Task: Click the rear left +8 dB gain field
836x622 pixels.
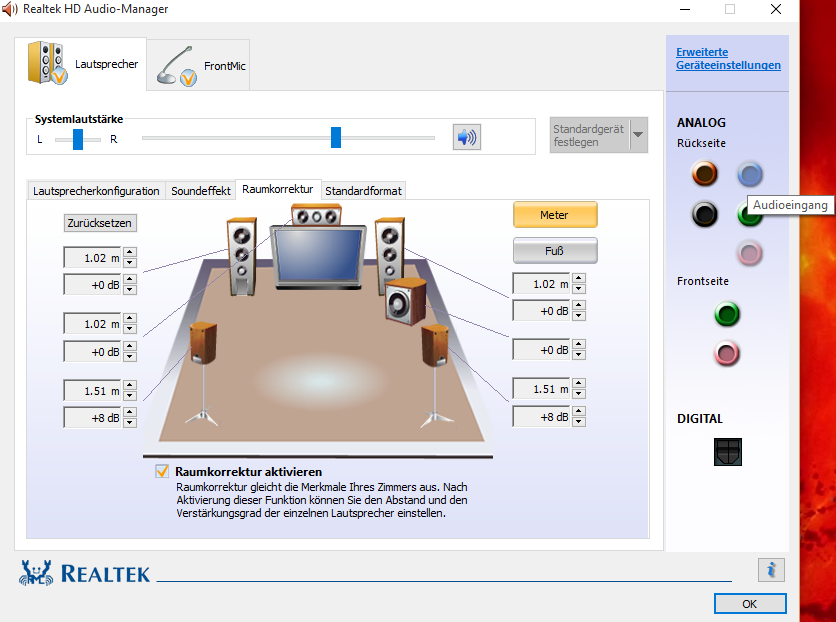Action: pyautogui.click(x=93, y=417)
